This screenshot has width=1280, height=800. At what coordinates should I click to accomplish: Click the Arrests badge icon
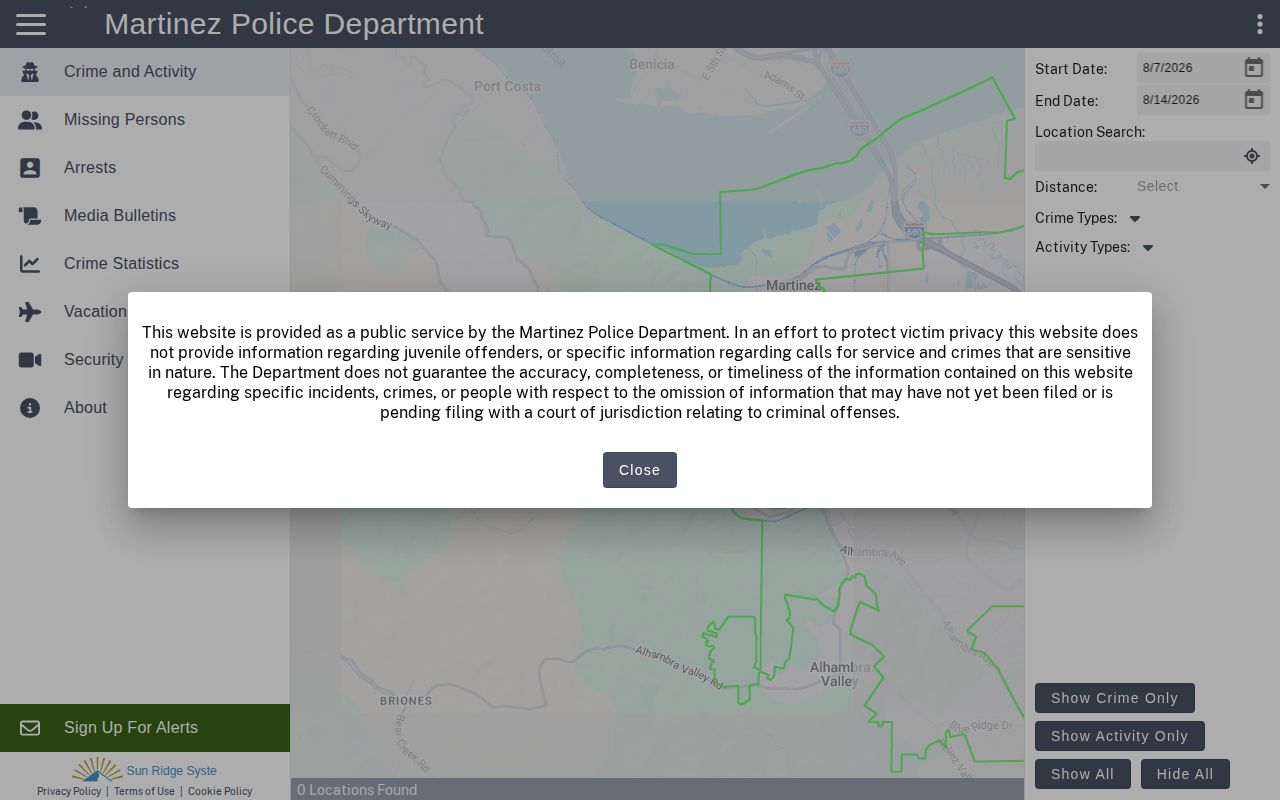30,168
